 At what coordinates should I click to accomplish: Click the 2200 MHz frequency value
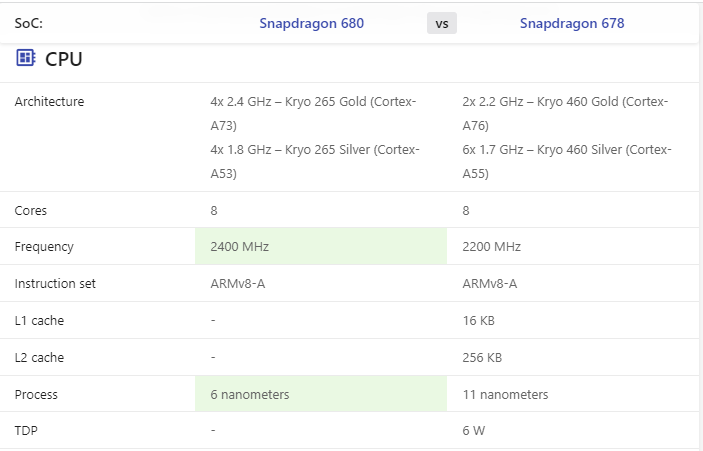pyautogui.click(x=492, y=247)
